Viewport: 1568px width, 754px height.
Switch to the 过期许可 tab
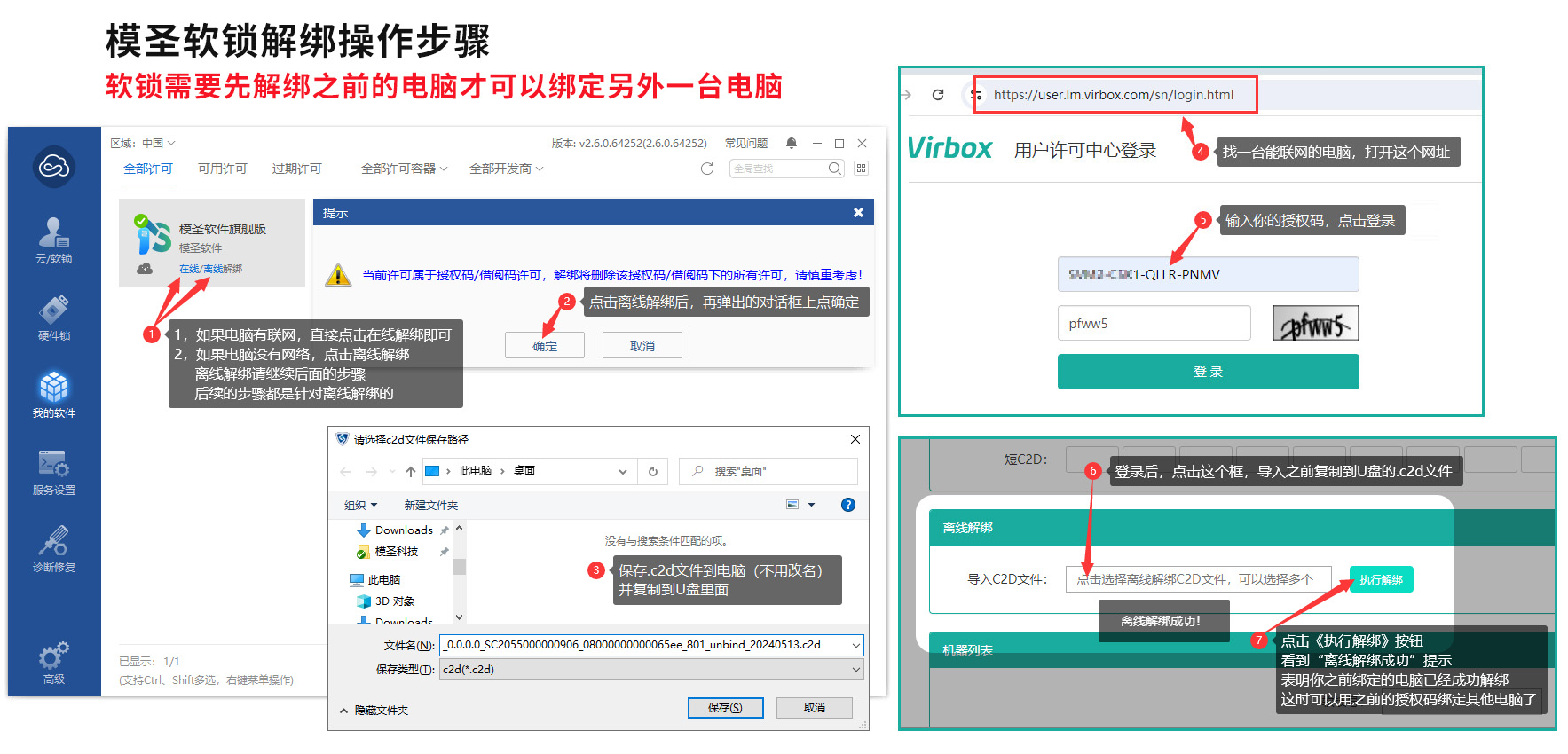click(296, 169)
